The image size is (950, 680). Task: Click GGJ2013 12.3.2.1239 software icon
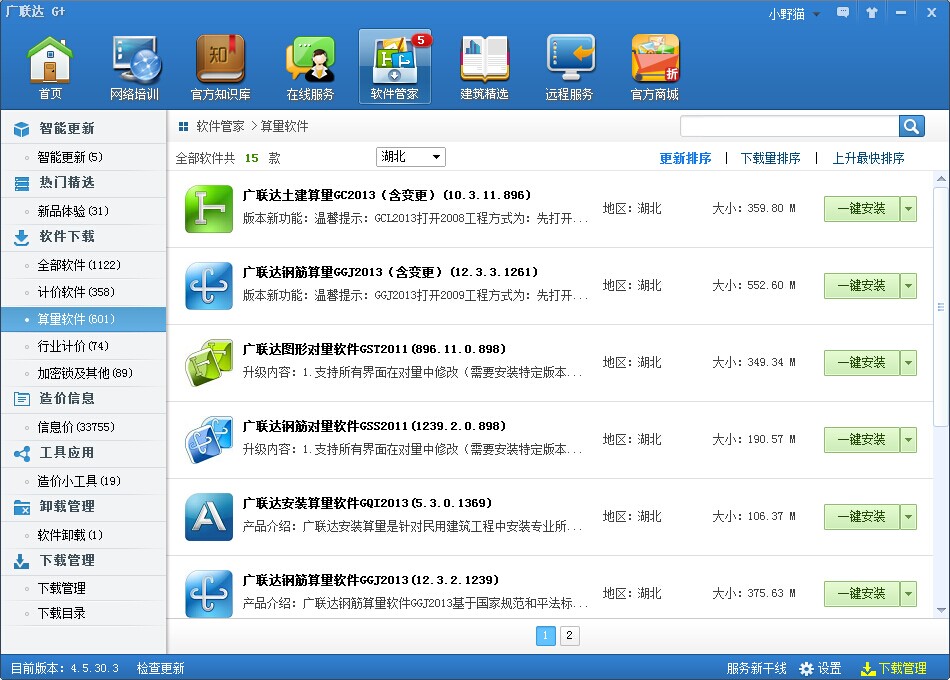[208, 594]
